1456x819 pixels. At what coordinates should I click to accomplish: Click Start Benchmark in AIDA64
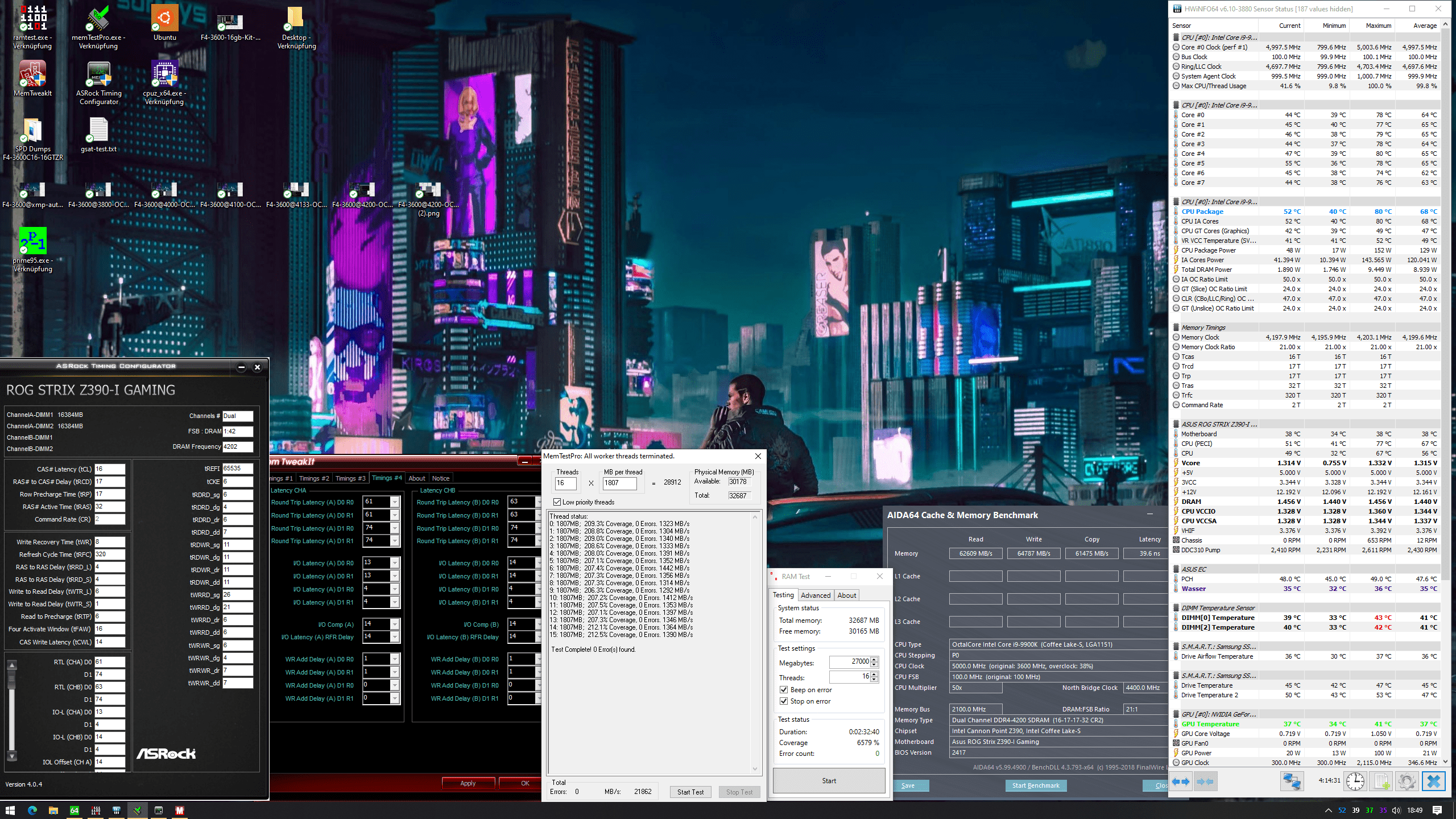coord(1036,785)
